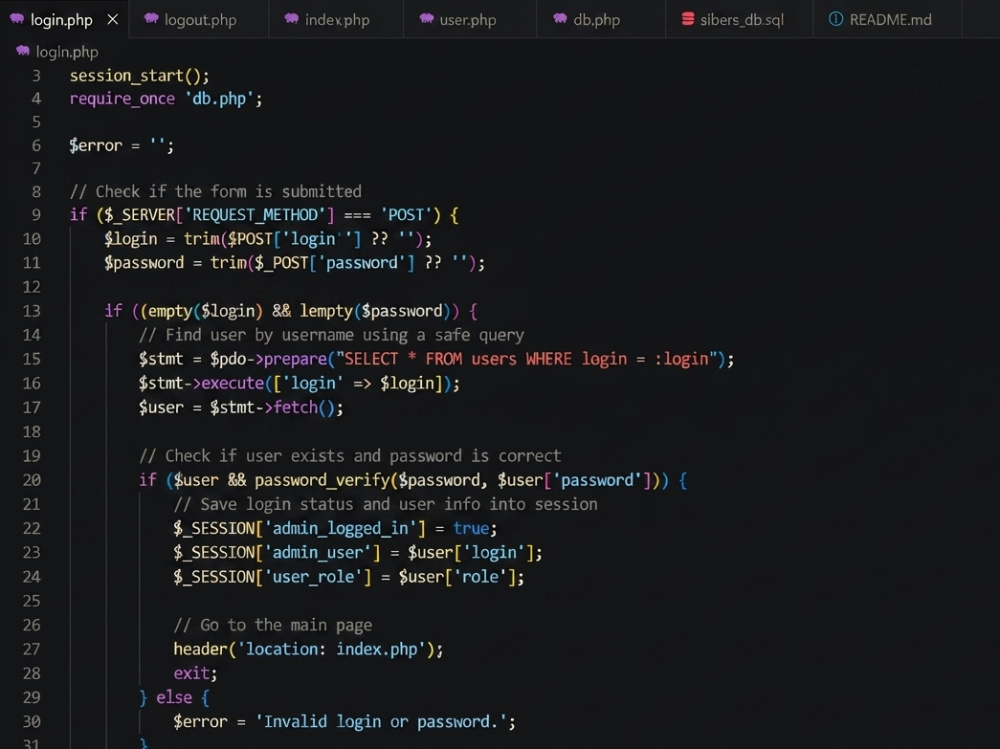Click line number 20 in the gutter
Viewport: 1000px width, 749px height.
pos(32,480)
